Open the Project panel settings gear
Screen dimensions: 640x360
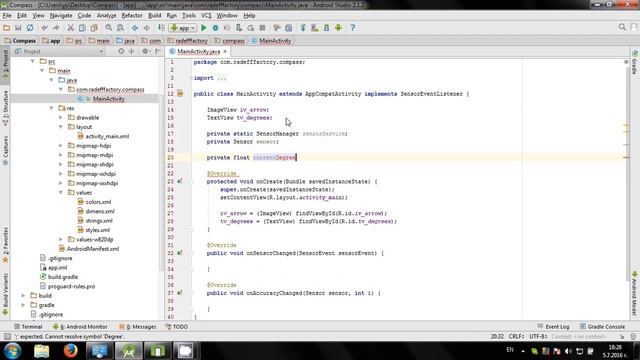pyautogui.click(x=145, y=51)
